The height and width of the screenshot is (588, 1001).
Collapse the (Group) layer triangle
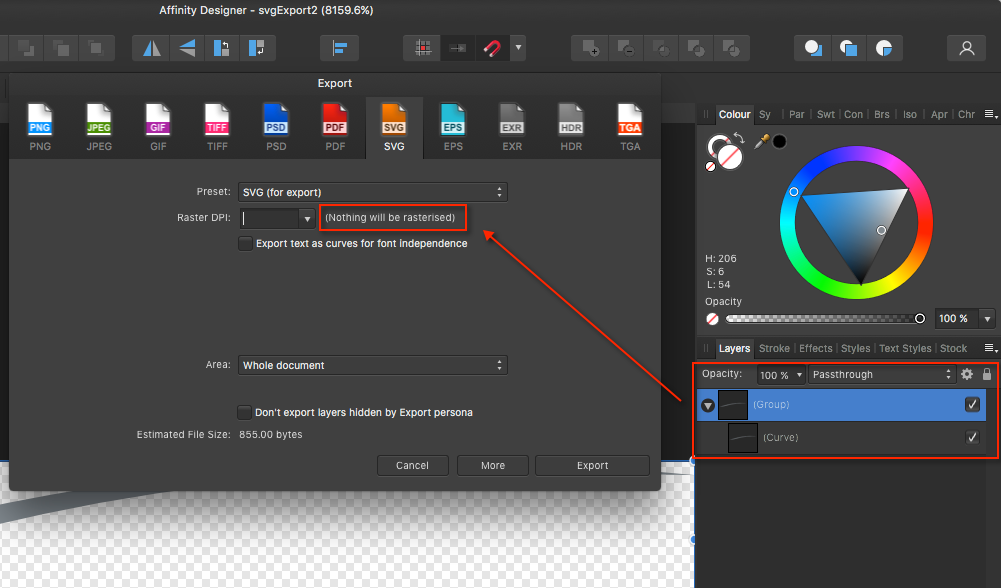pyautogui.click(x=707, y=405)
